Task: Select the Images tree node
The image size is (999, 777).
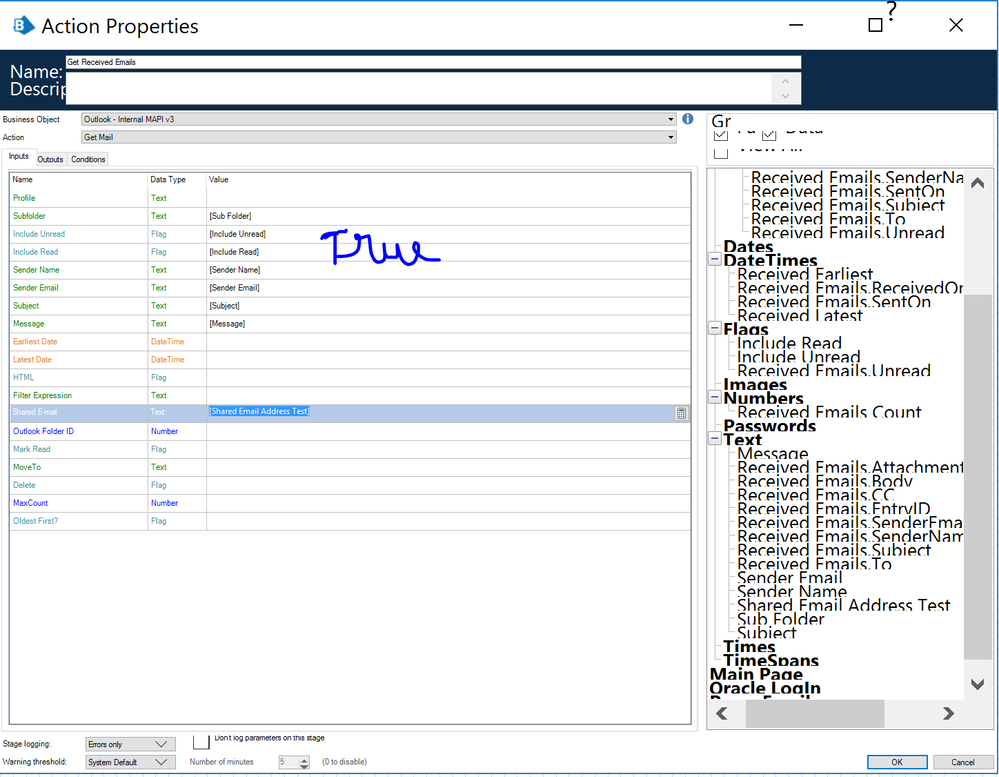Action: click(x=755, y=384)
